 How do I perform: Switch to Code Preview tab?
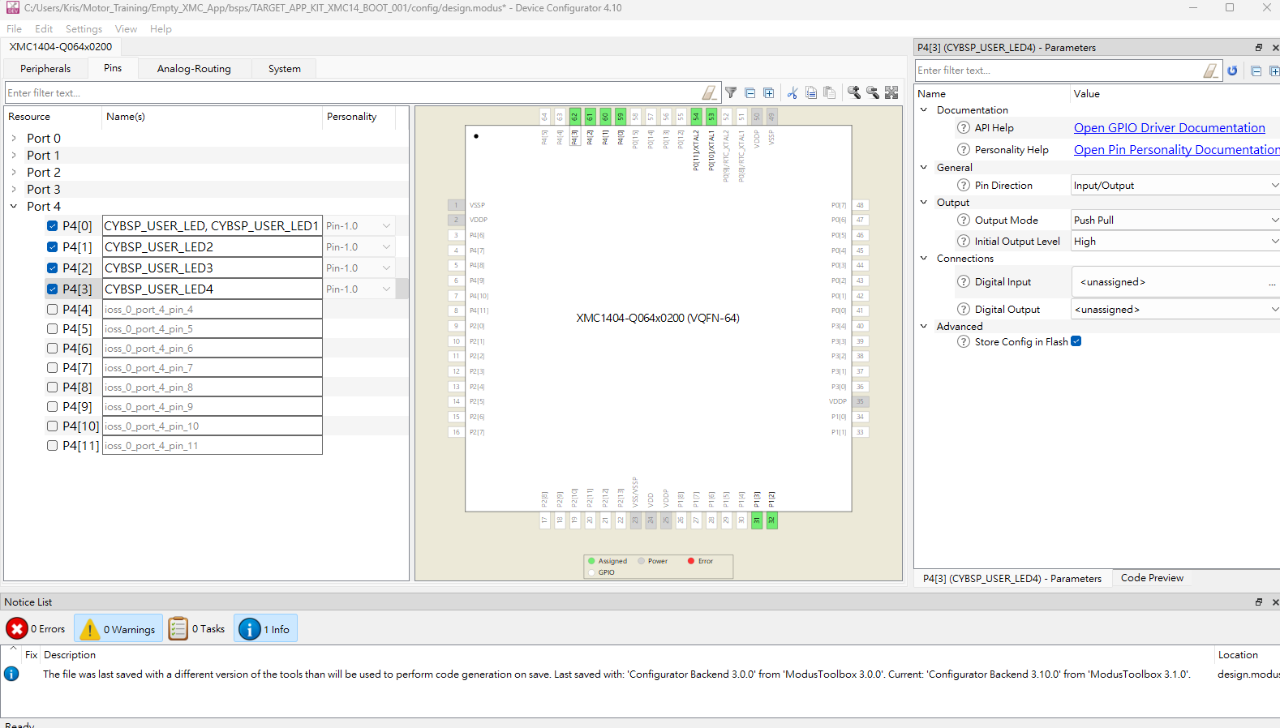[x=1152, y=578]
